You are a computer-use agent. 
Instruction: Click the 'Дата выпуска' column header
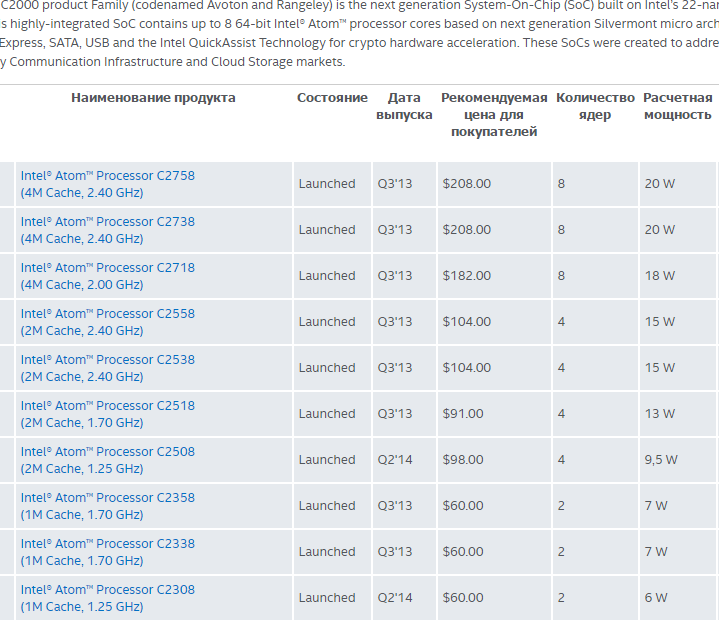coord(404,106)
